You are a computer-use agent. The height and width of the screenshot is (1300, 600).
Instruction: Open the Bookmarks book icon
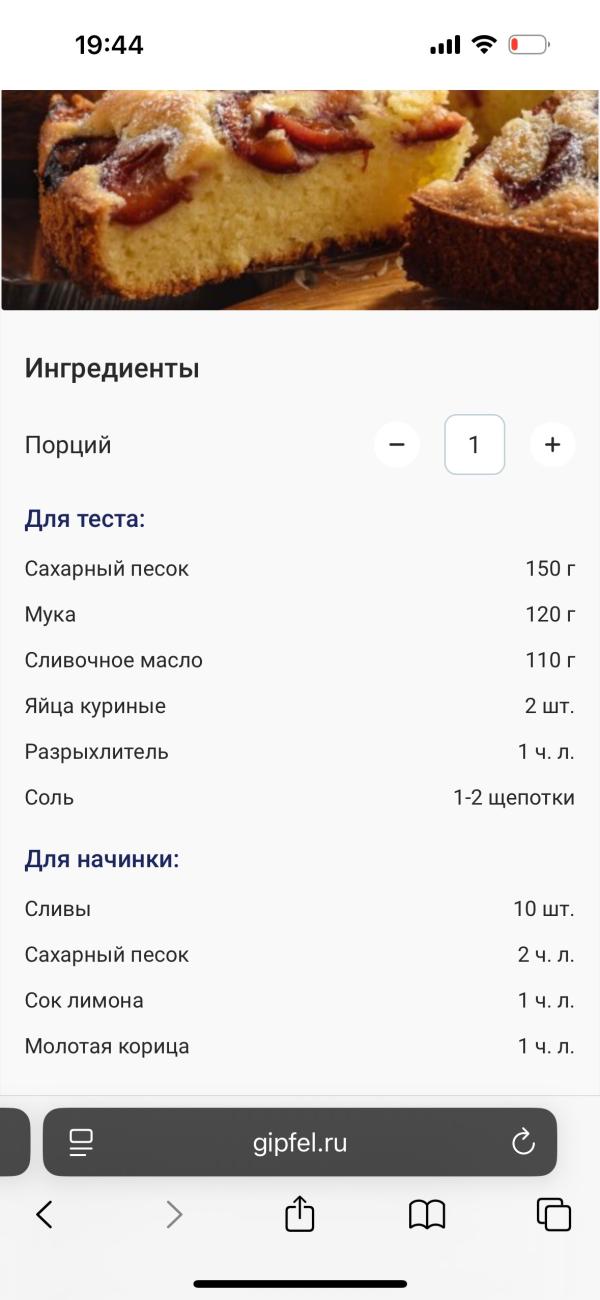(x=427, y=1214)
